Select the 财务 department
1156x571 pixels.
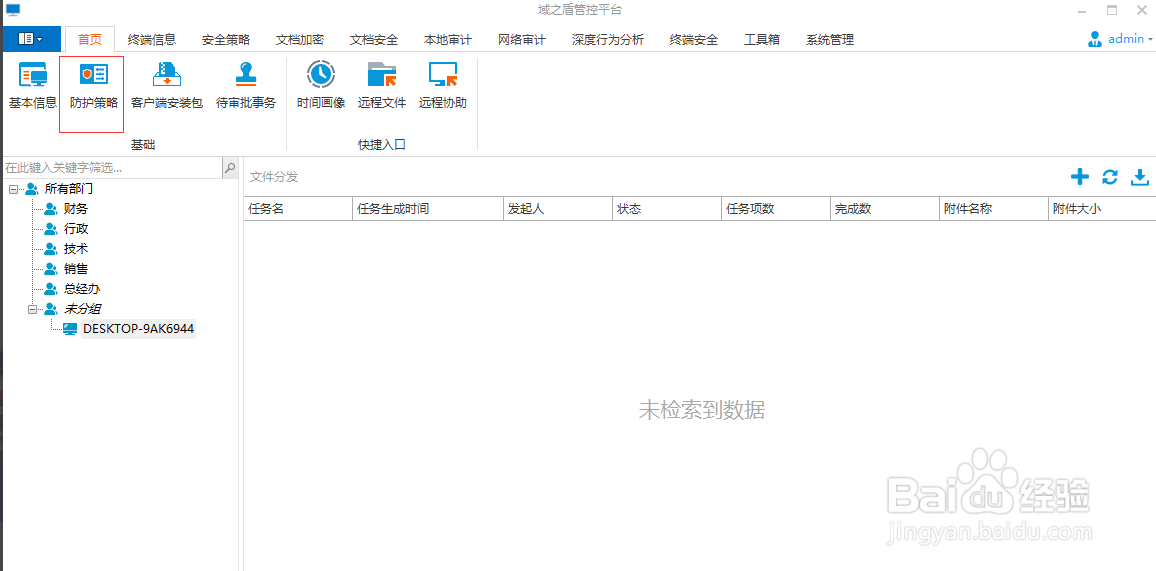pos(76,209)
